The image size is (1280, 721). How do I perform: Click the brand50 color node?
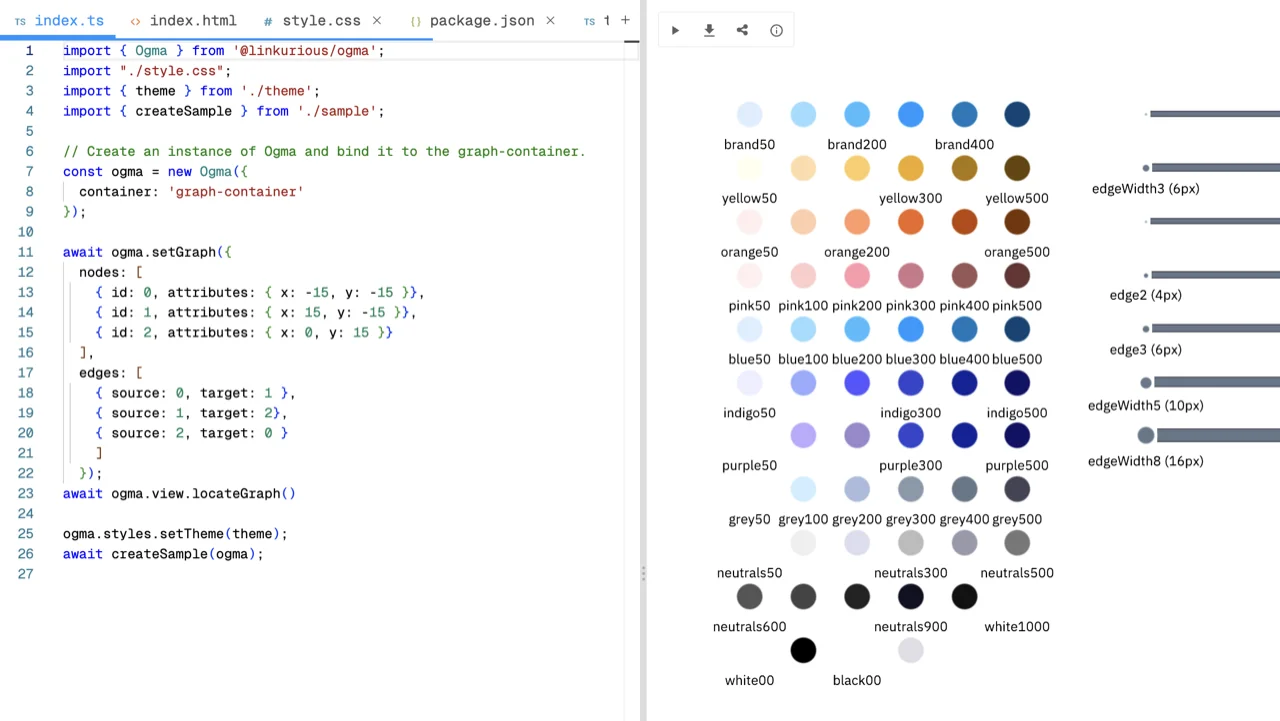pyautogui.click(x=749, y=114)
